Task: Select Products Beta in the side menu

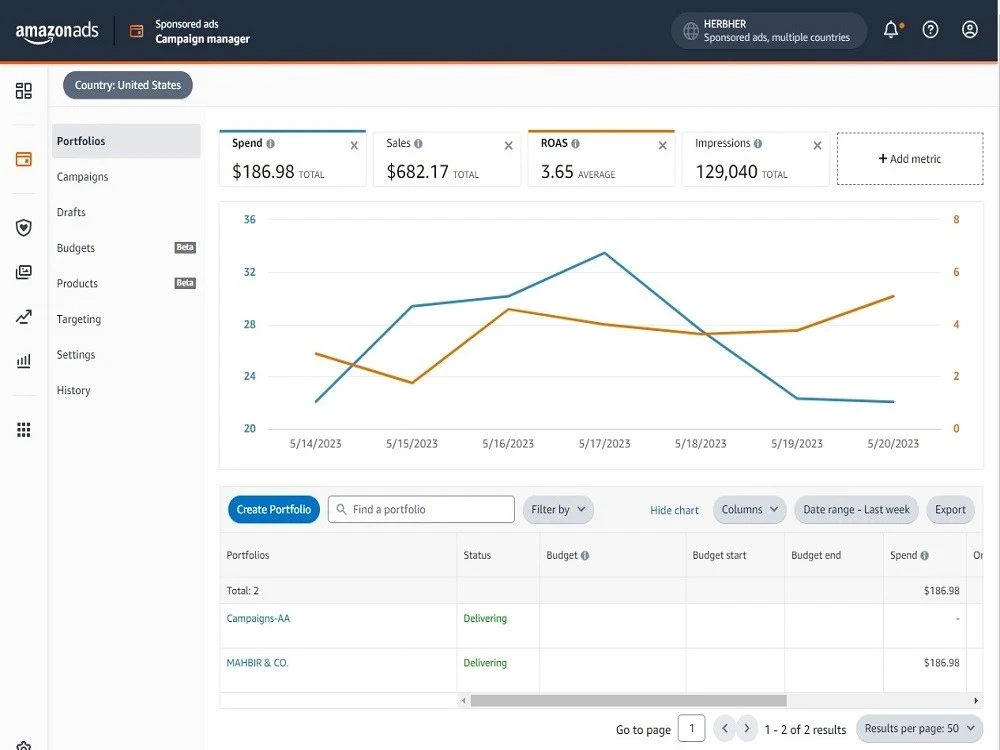Action: (126, 284)
